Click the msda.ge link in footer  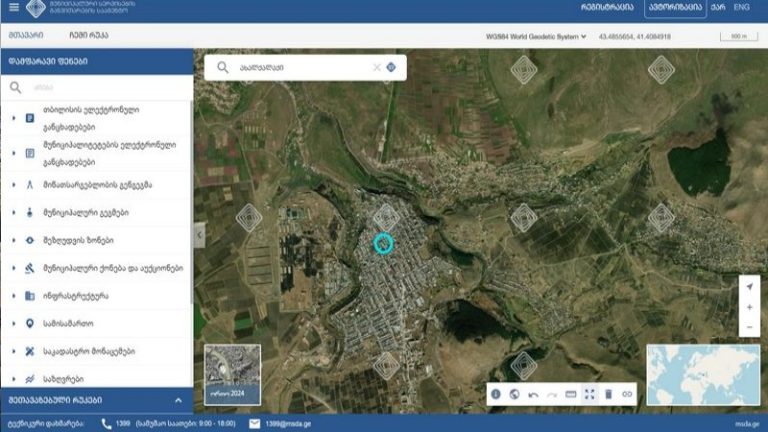click(x=747, y=424)
